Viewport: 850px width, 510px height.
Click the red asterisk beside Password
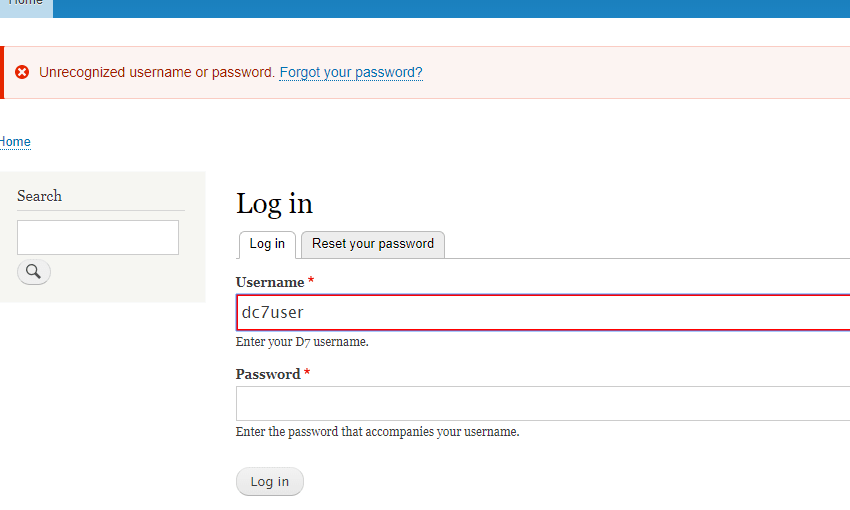pos(307,372)
